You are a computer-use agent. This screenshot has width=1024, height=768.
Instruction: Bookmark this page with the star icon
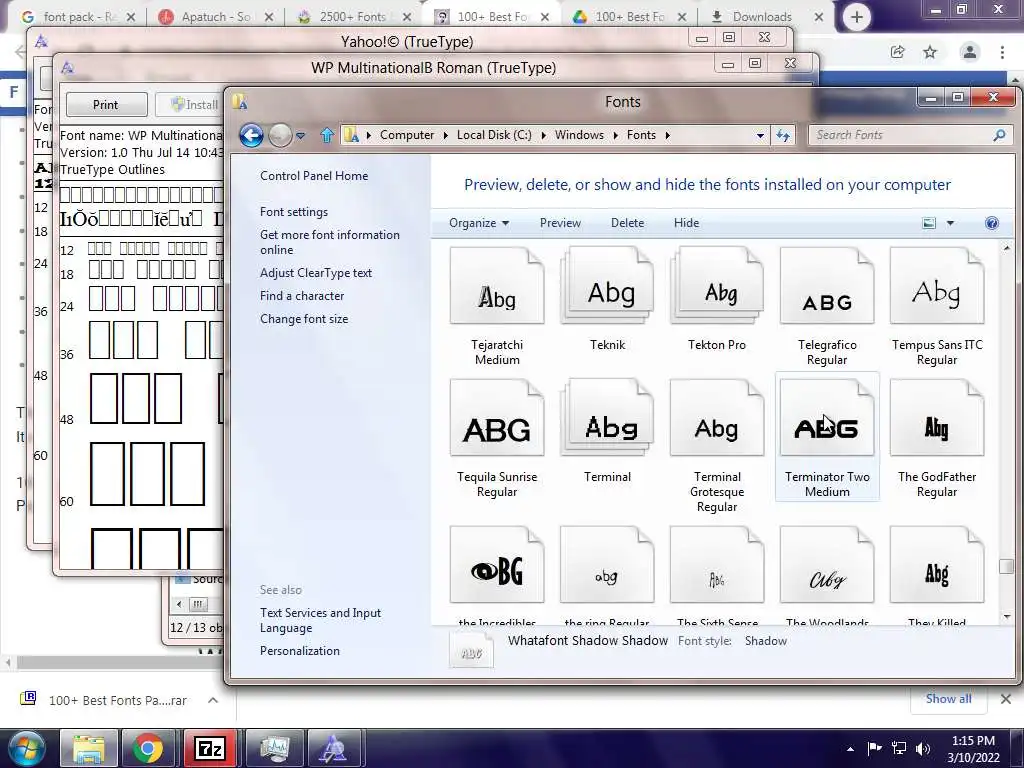pyautogui.click(x=930, y=52)
